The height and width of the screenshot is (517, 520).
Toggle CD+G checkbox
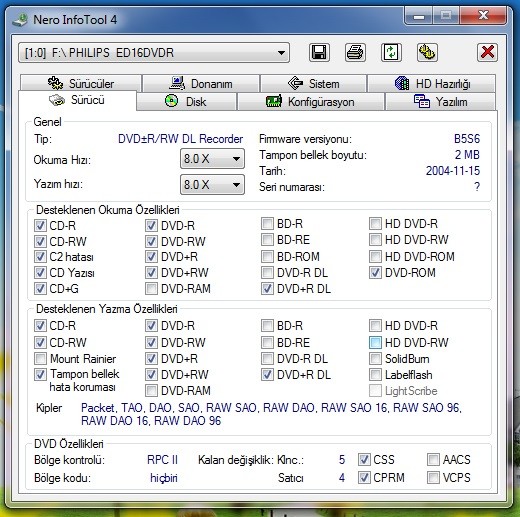[x=40, y=288]
